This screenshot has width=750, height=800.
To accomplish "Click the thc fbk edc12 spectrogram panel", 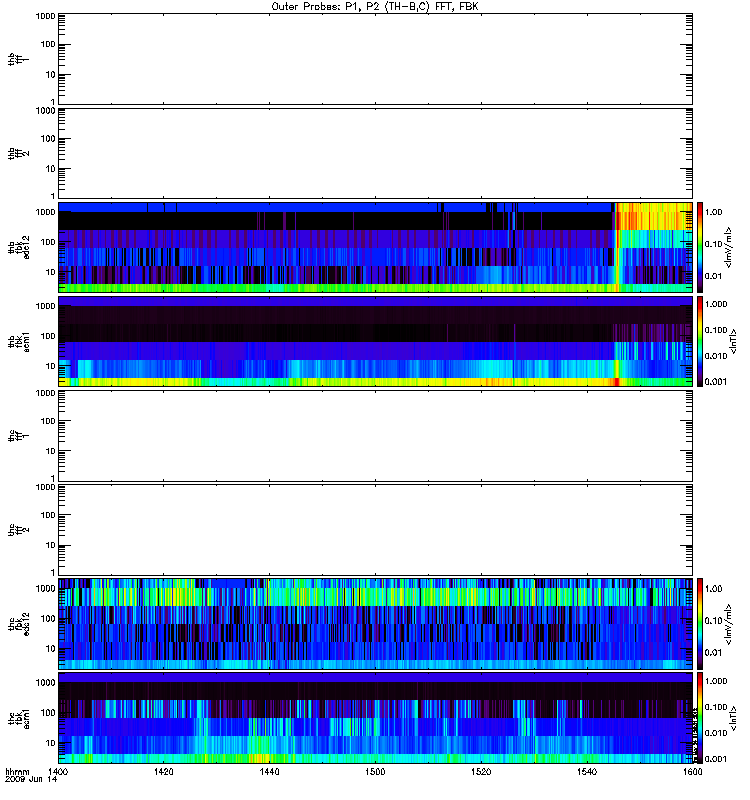I will (x=375, y=624).
